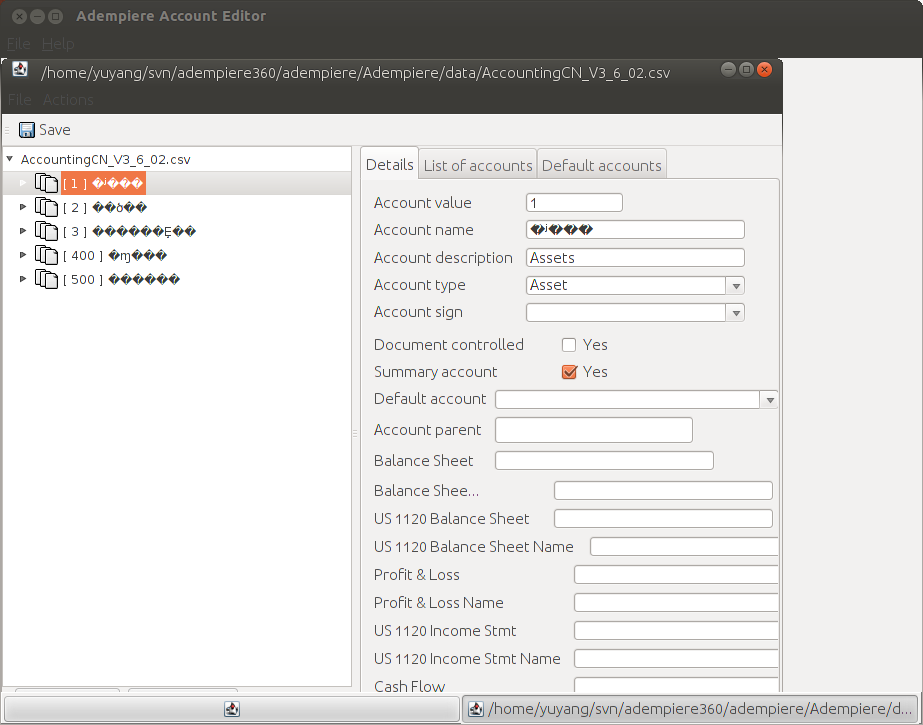Open Help menu of Adempiere Account Editor
The image size is (923, 725).
point(58,44)
